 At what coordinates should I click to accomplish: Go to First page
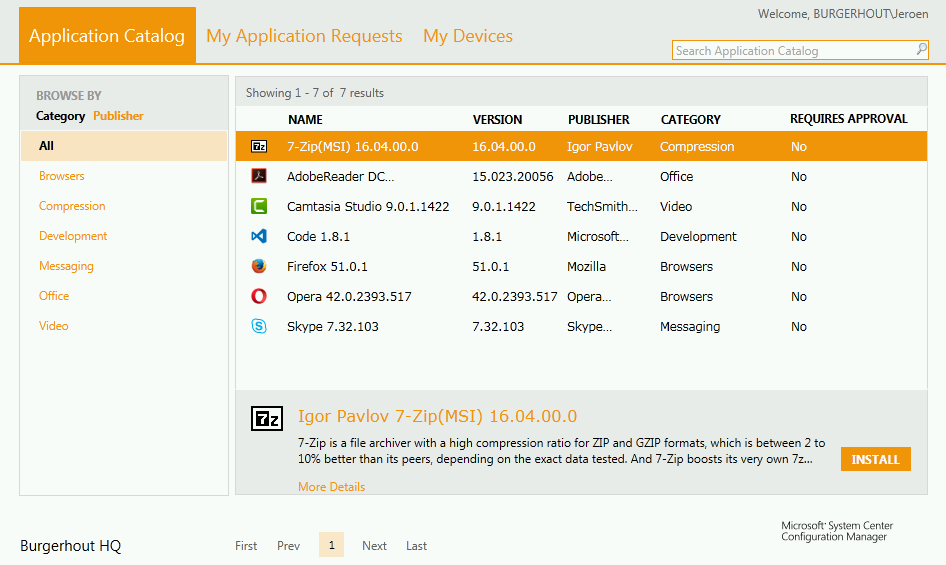point(246,546)
